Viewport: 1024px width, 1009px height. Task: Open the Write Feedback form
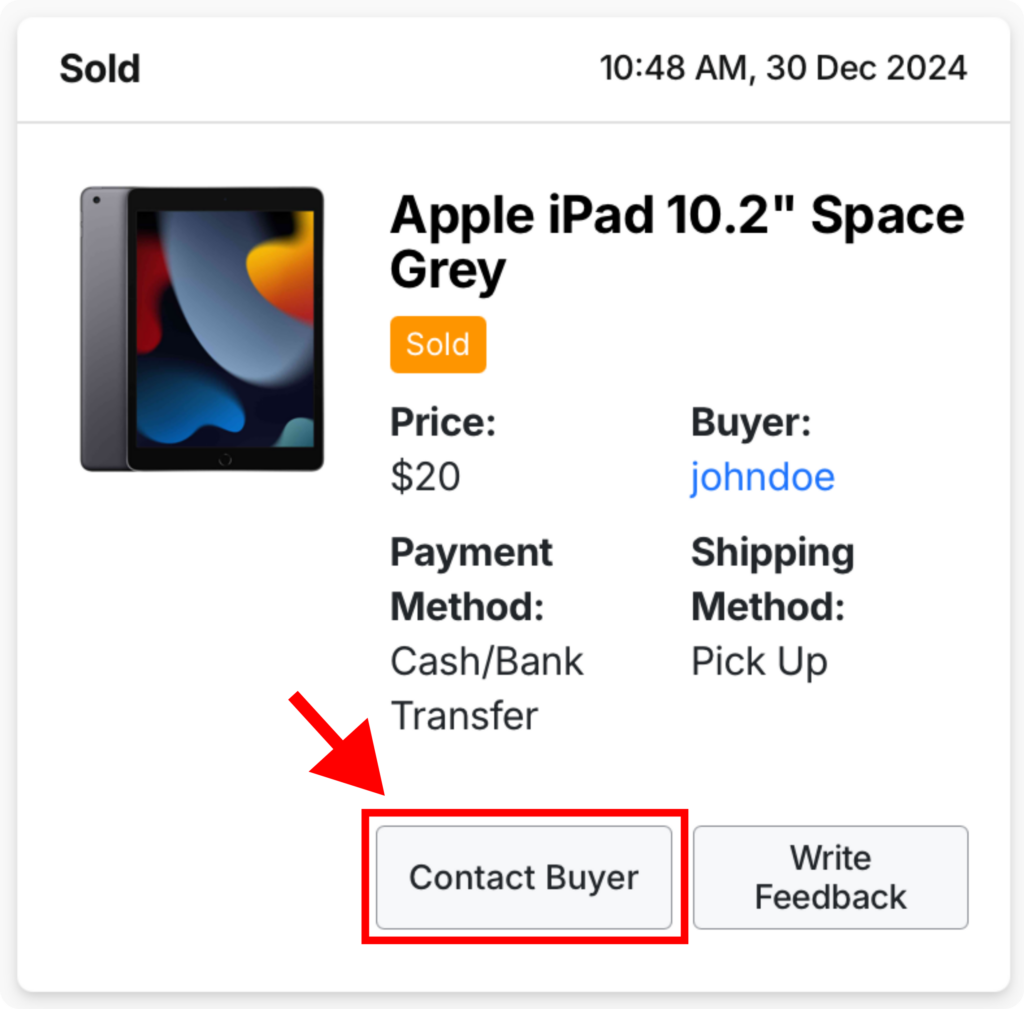pyautogui.click(x=830, y=876)
